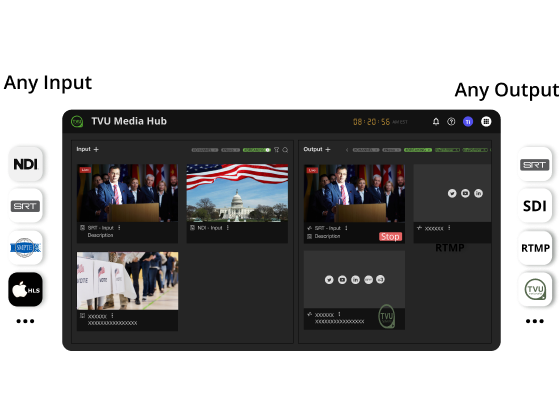Click the YouTube icon in the three-icon output card
The height and width of the screenshot is (416, 559).
pos(465,194)
